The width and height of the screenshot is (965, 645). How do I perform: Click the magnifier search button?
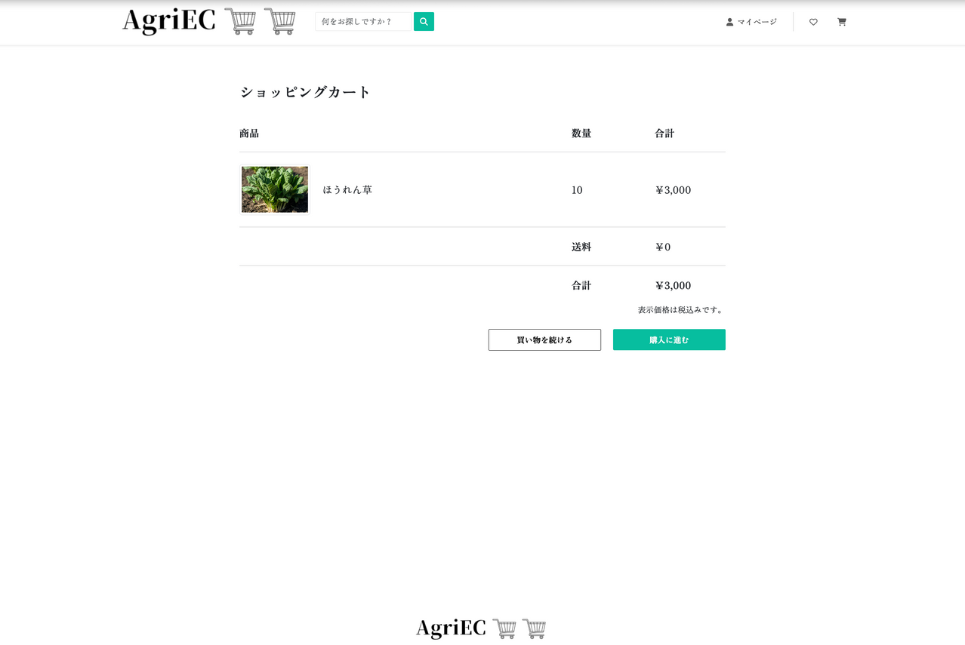[x=424, y=21]
